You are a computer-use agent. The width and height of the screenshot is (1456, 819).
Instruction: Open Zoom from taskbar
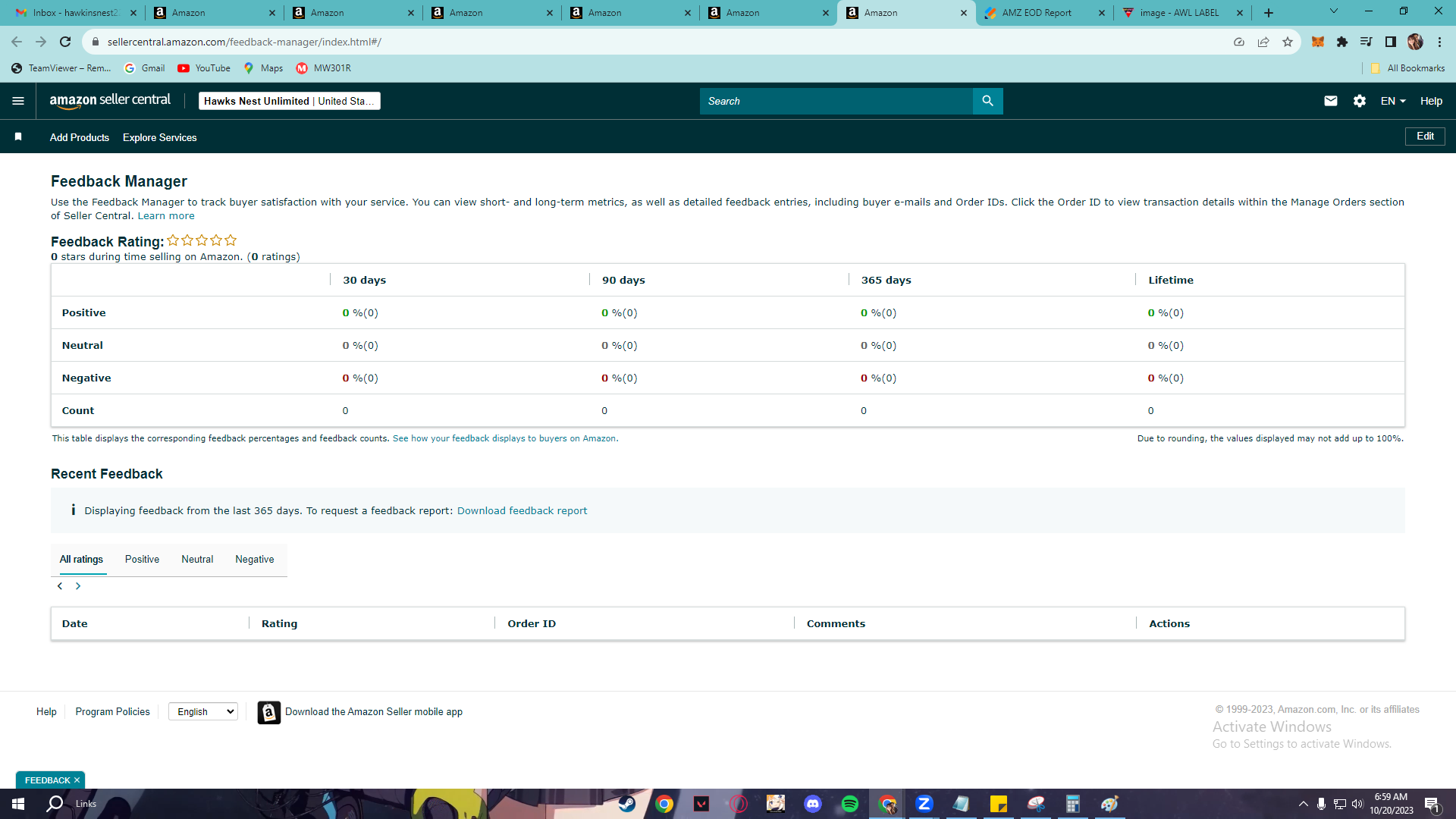click(924, 804)
